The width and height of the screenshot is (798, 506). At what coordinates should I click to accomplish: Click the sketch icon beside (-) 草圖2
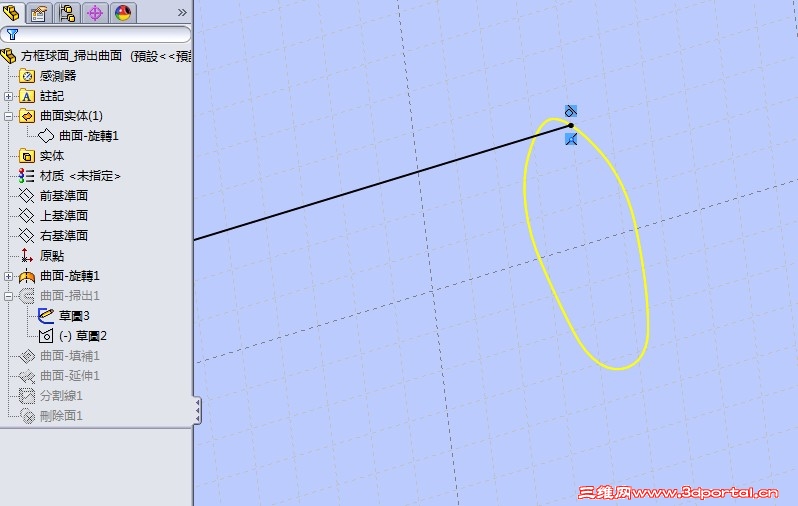coord(46,335)
